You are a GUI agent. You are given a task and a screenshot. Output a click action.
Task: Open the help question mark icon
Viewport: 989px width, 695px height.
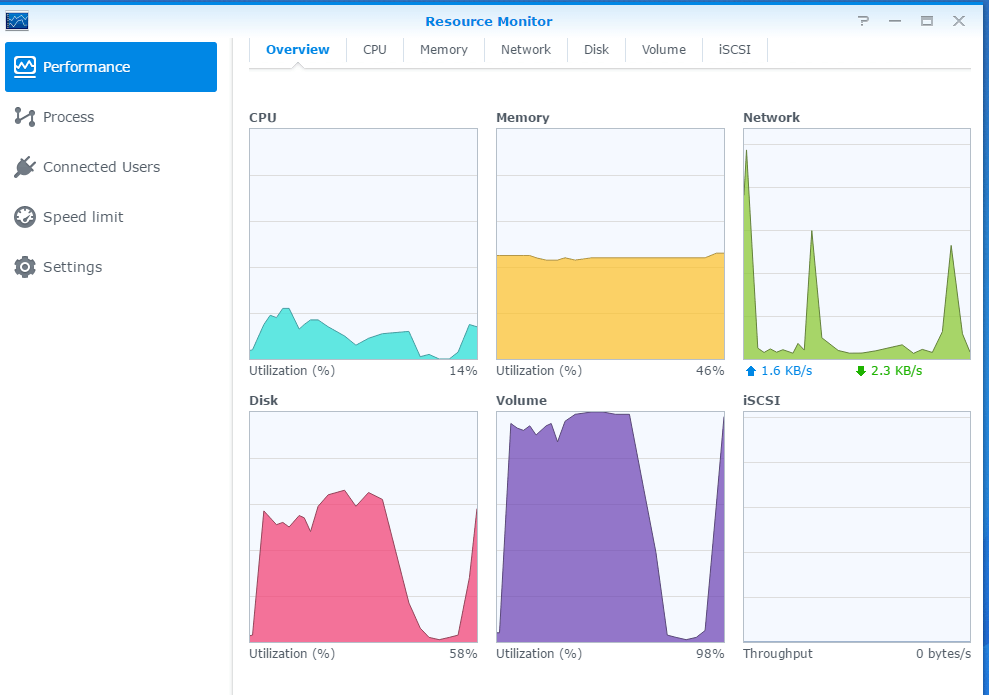click(864, 21)
